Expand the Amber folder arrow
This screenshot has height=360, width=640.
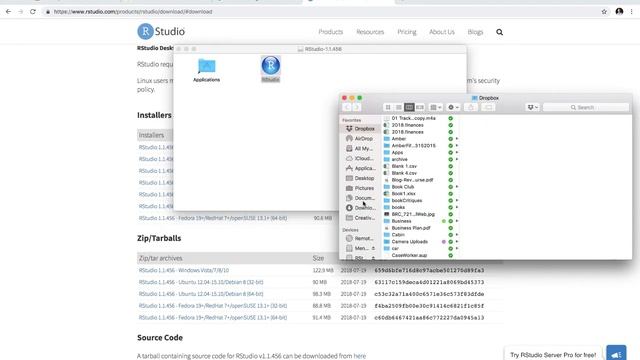(x=457, y=139)
